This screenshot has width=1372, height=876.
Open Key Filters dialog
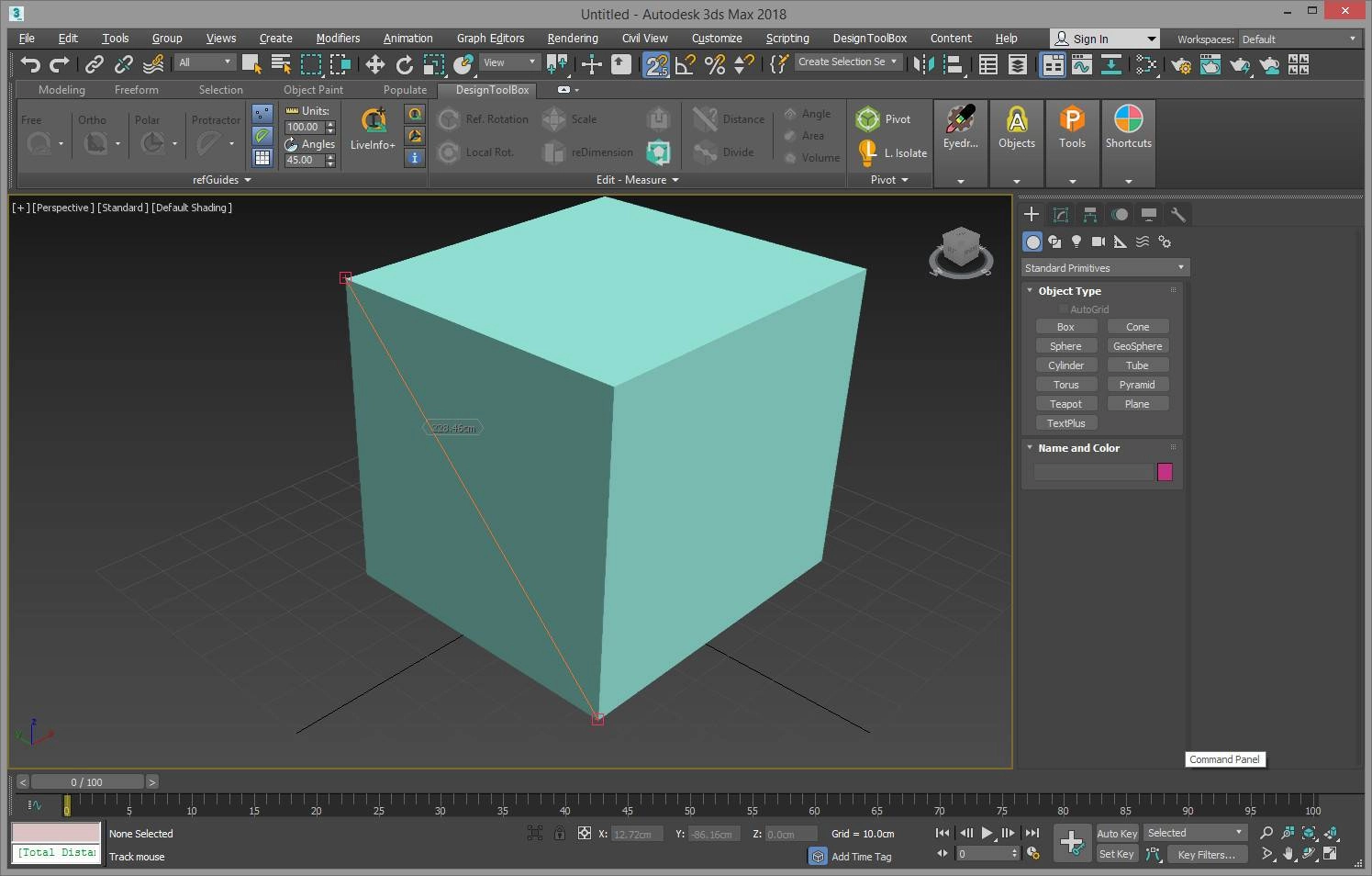1206,854
